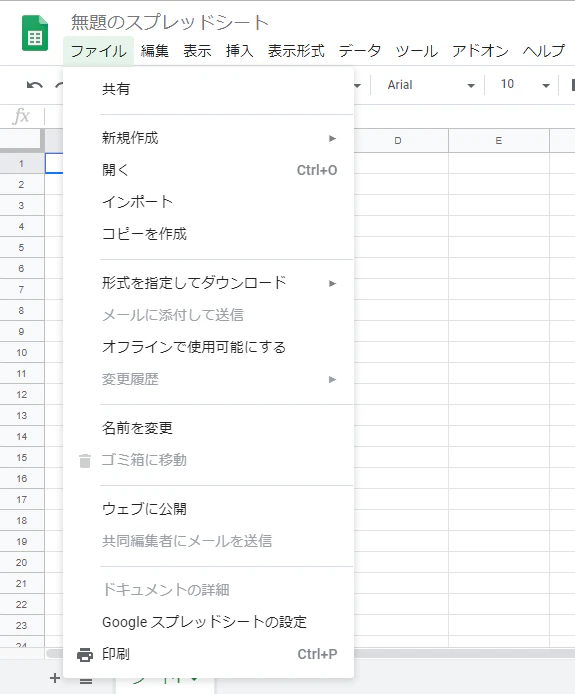Click the title 無題のスプレッドシート
The height and width of the screenshot is (694, 575).
(170, 22)
